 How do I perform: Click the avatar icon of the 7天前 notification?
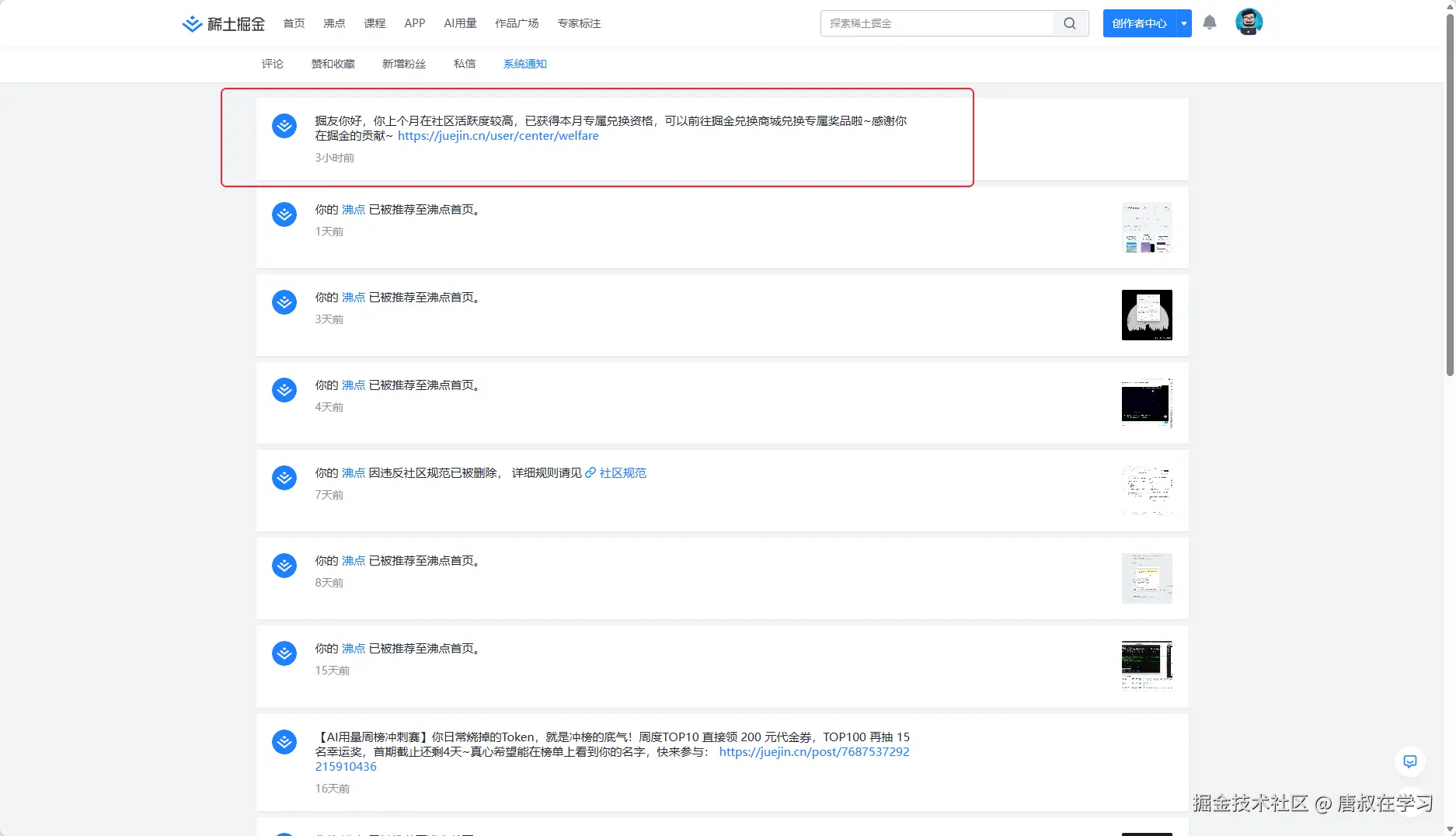(284, 478)
